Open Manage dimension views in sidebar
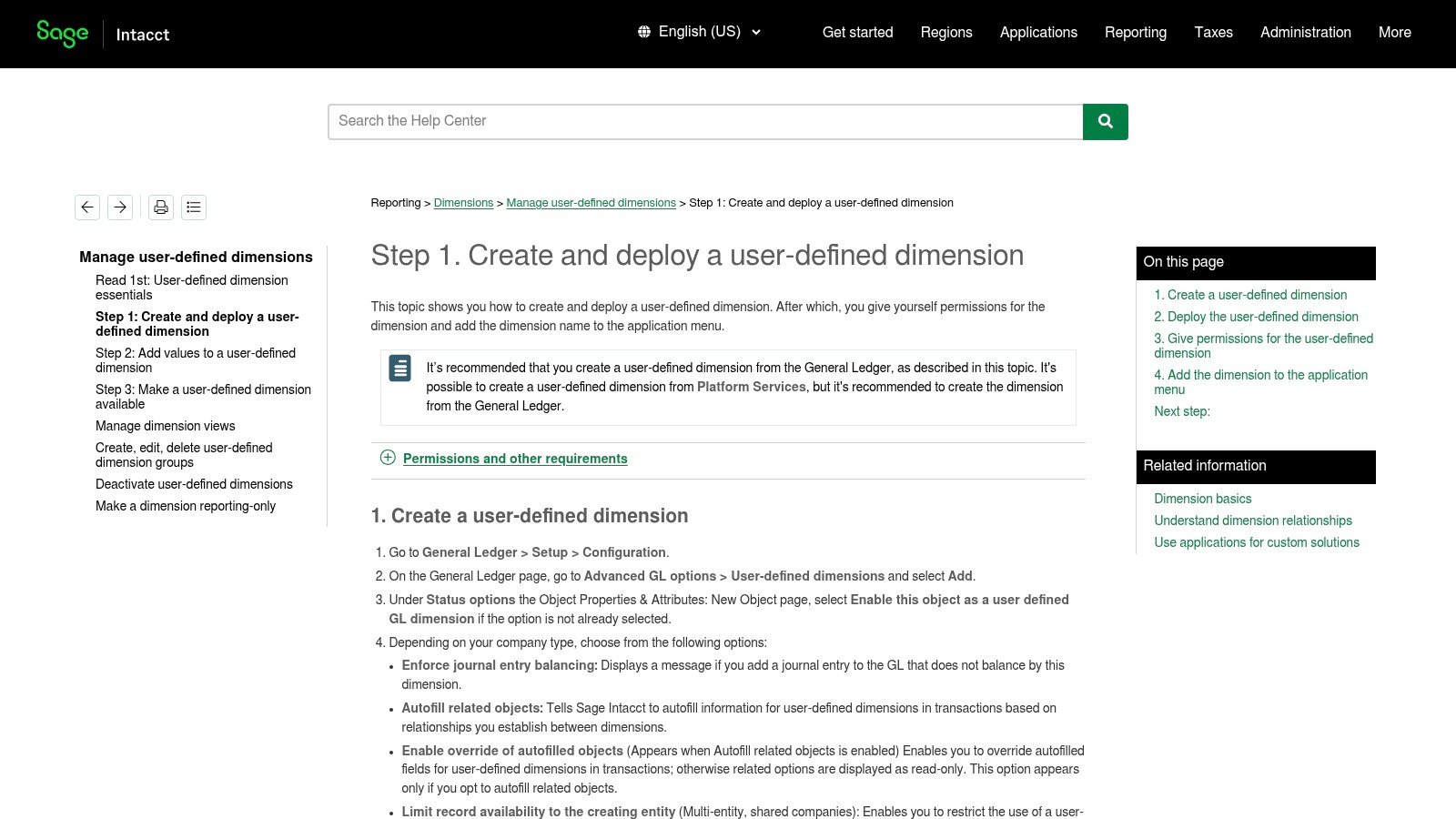 [165, 426]
